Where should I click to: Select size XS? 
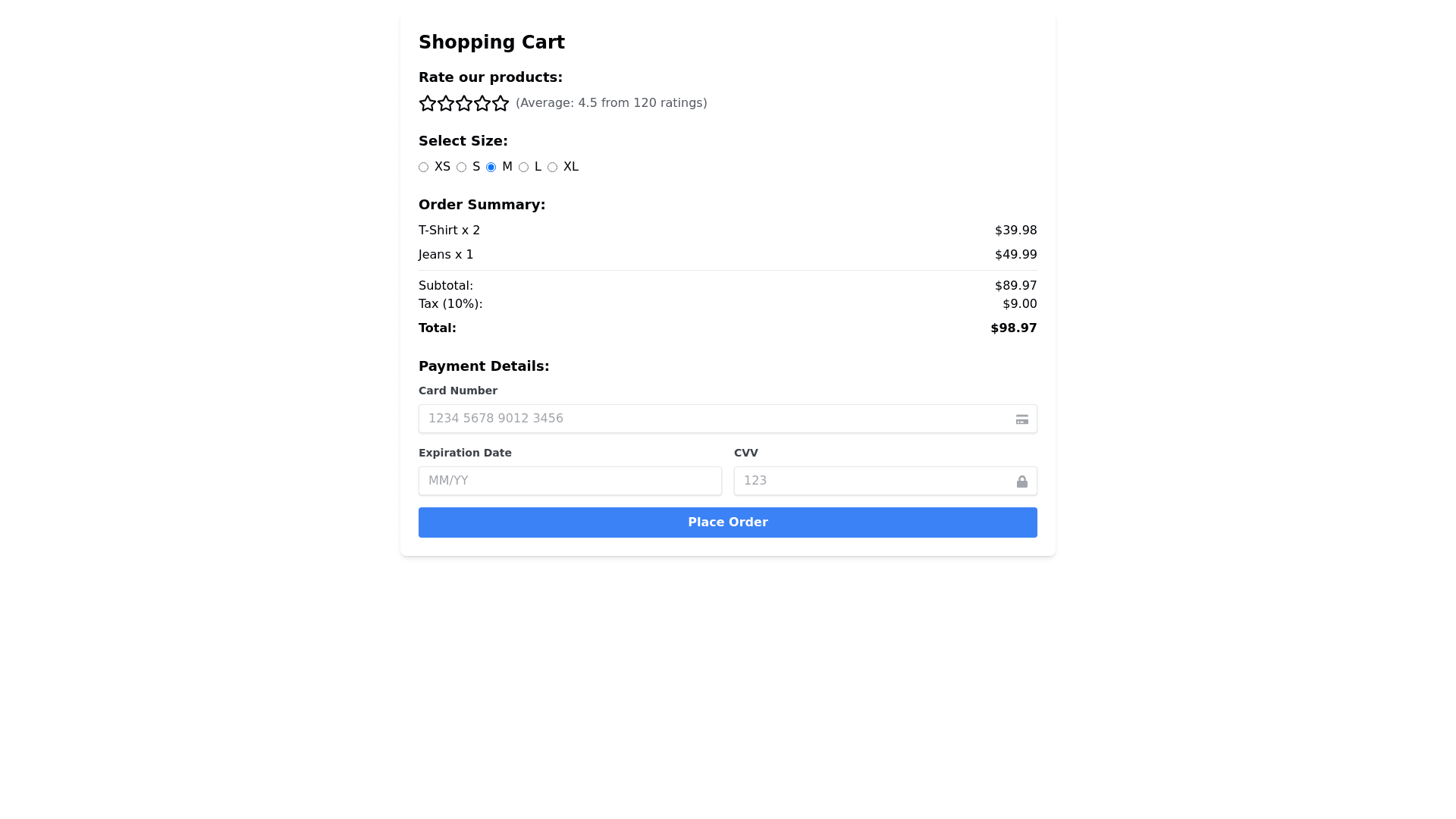pos(424,168)
